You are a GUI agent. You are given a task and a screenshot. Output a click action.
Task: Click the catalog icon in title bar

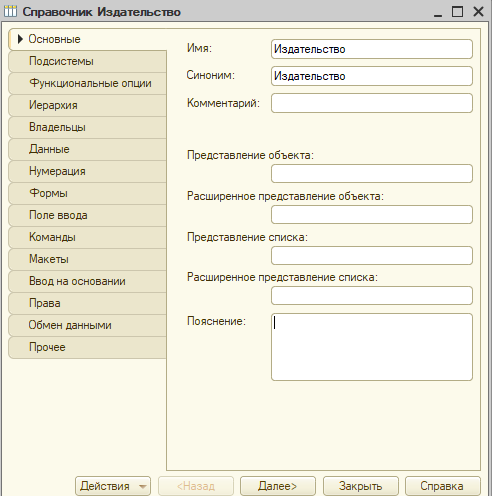tap(10, 12)
